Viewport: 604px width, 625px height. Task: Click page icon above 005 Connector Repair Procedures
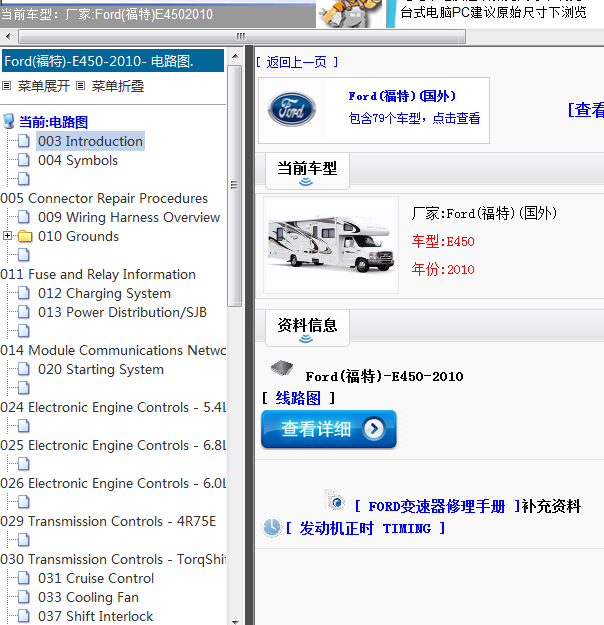[24, 179]
